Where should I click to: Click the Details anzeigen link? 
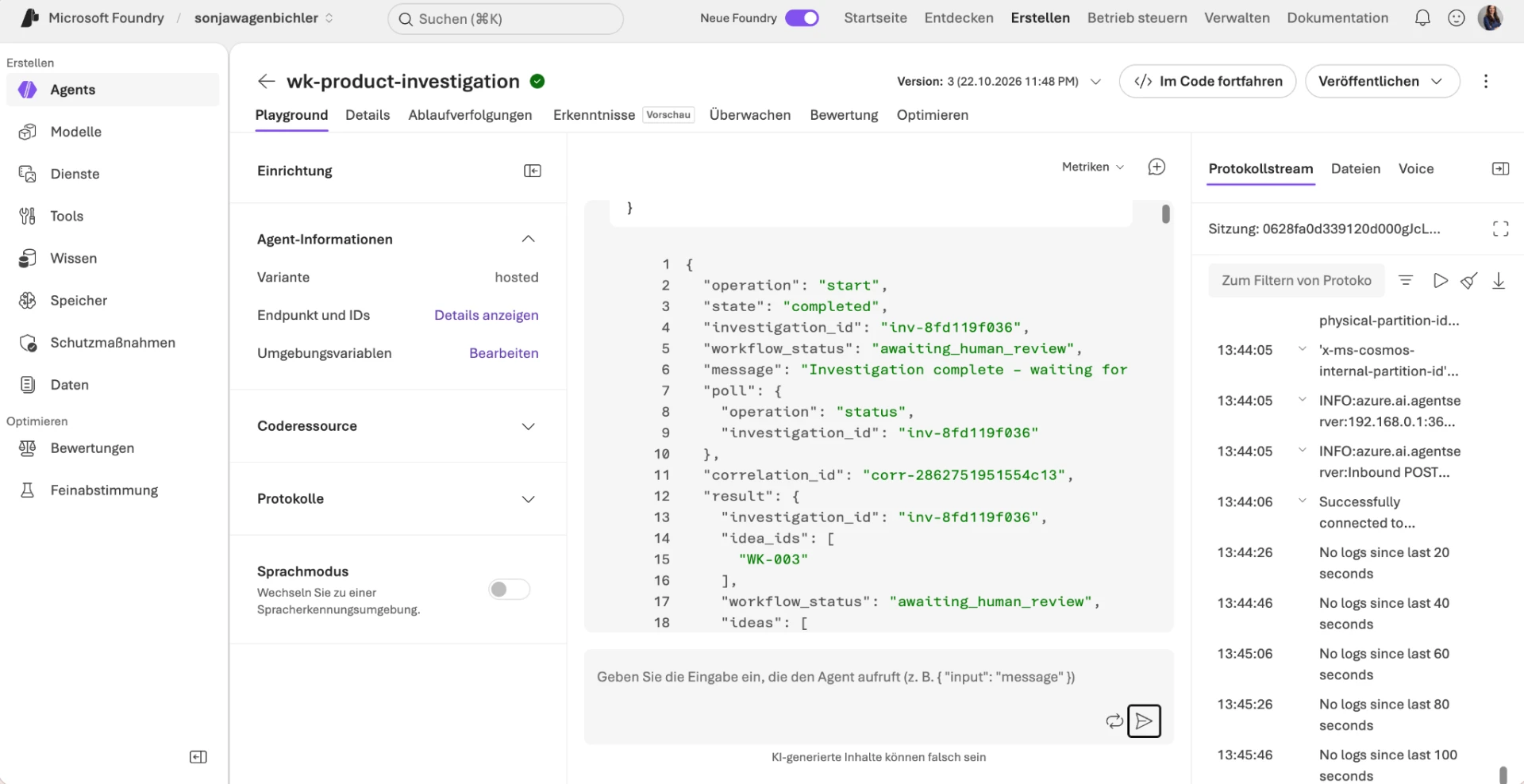click(x=486, y=315)
